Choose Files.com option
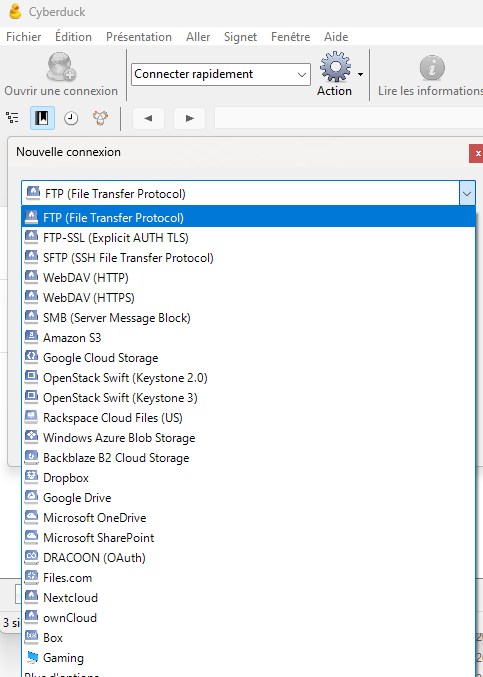 [x=249, y=578]
